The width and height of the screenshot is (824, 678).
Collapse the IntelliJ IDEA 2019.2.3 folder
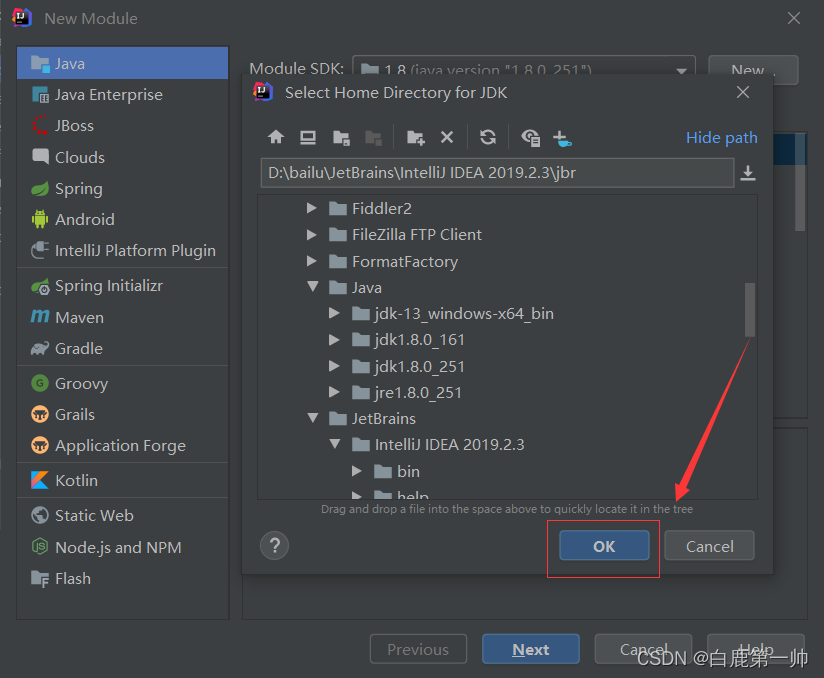tap(335, 444)
